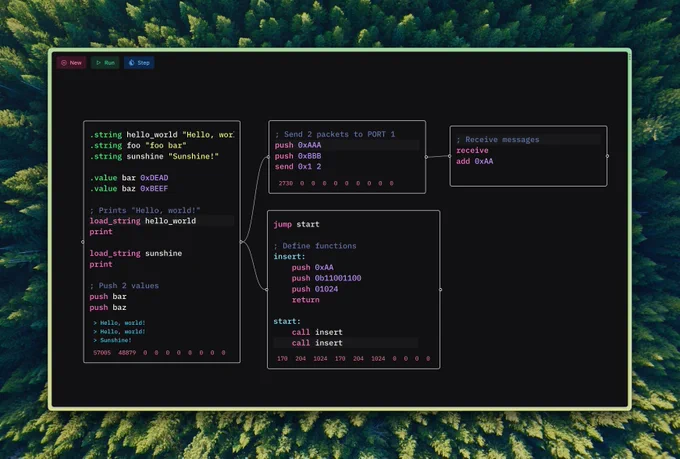Click the 'push 0xBBB' line
680x459 pixels.
point(298,156)
